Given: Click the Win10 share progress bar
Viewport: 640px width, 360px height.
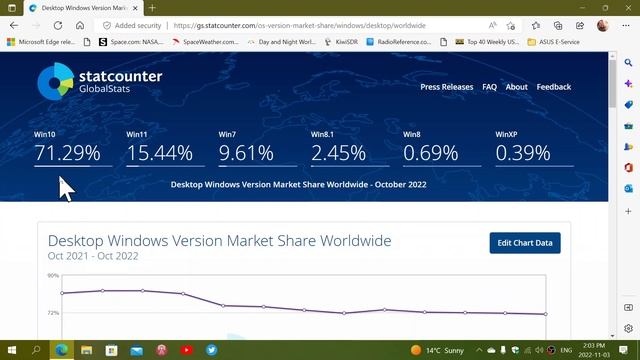Looking at the screenshot, I should (73, 166).
